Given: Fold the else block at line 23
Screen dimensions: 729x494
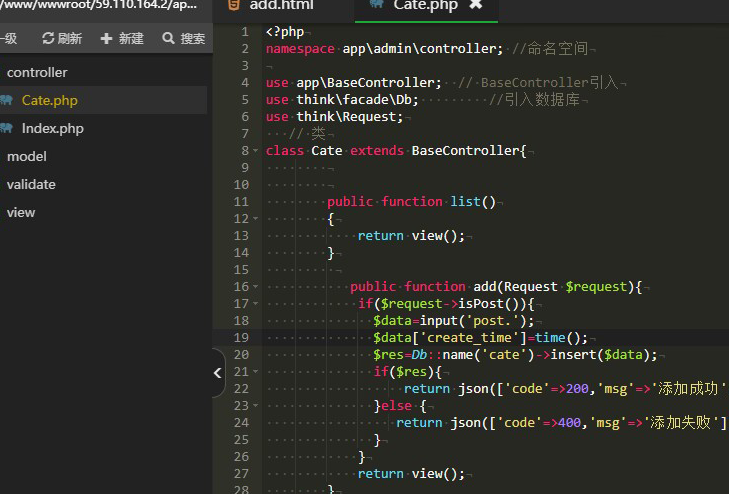Looking at the screenshot, I should tap(255, 406).
